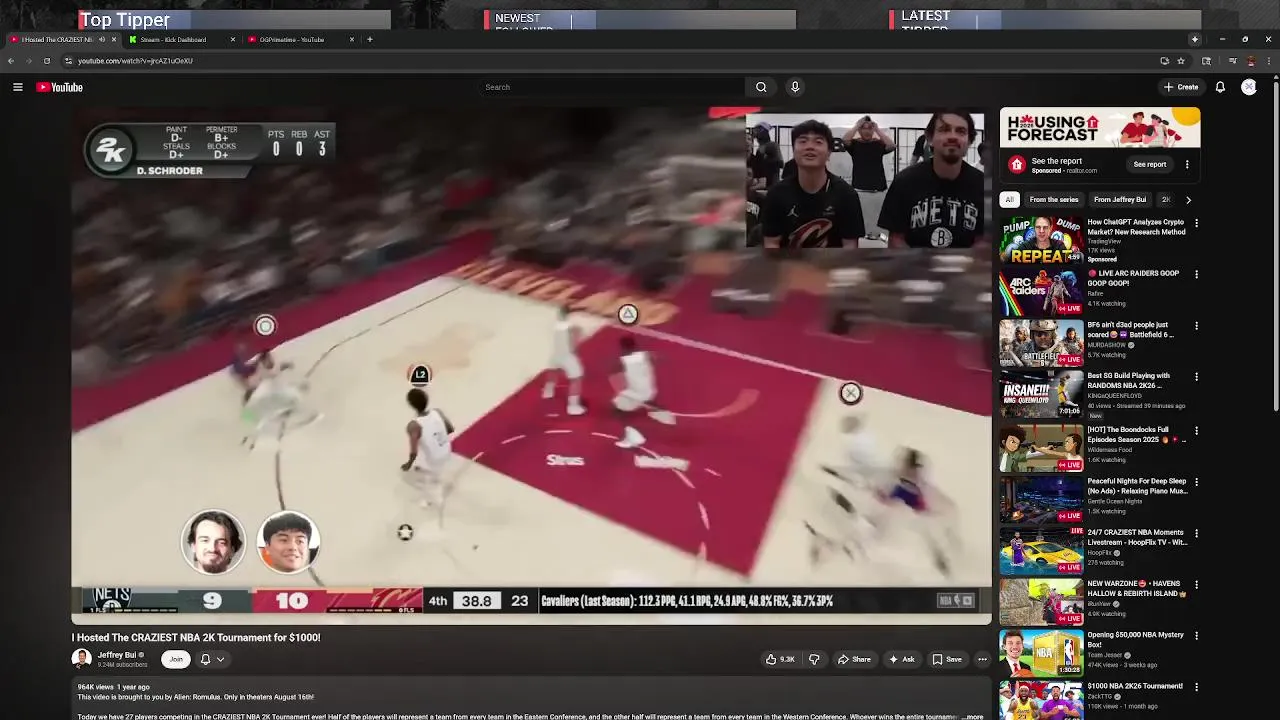This screenshot has width=1280, height=720.
Task: Open options for the Housing Forecast ad
Action: (x=1187, y=164)
